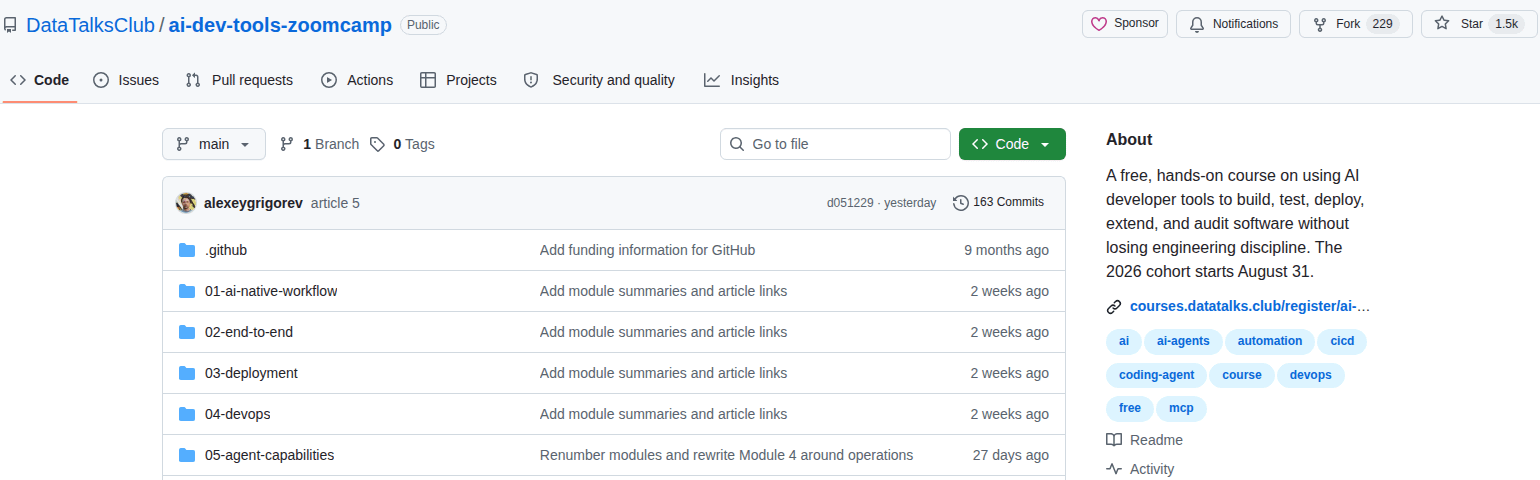Image resolution: width=1540 pixels, height=480 pixels.
Task: Select the 'automation' topic tag
Action: point(1270,341)
